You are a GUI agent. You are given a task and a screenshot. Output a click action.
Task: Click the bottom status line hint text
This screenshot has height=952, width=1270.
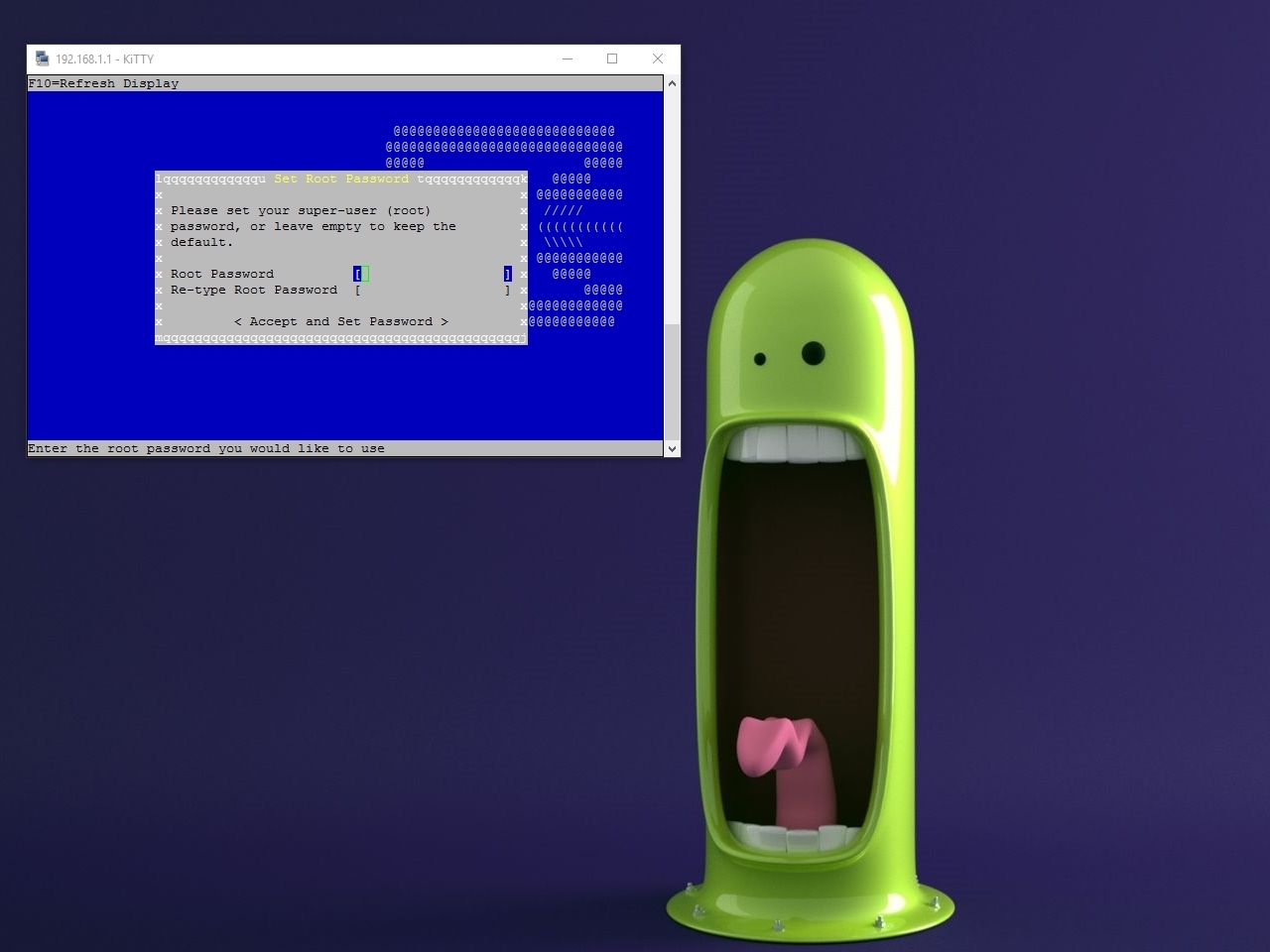pyautogui.click(x=205, y=448)
